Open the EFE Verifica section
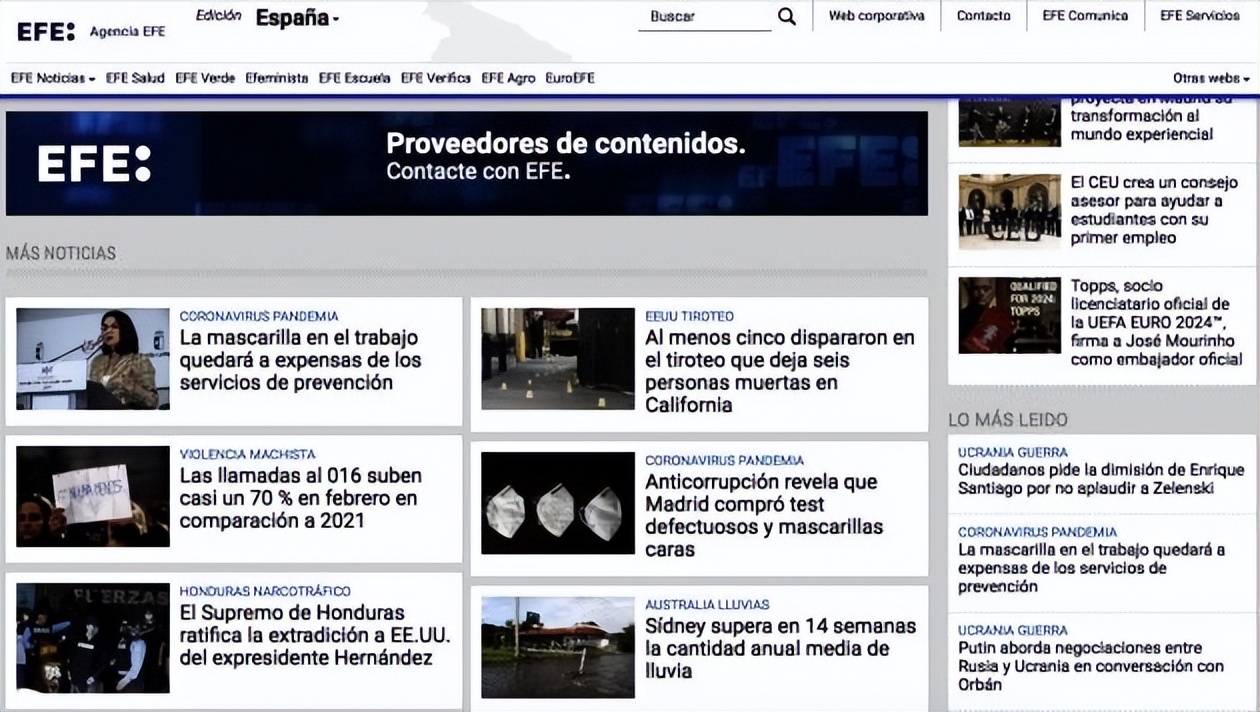 [x=436, y=78]
